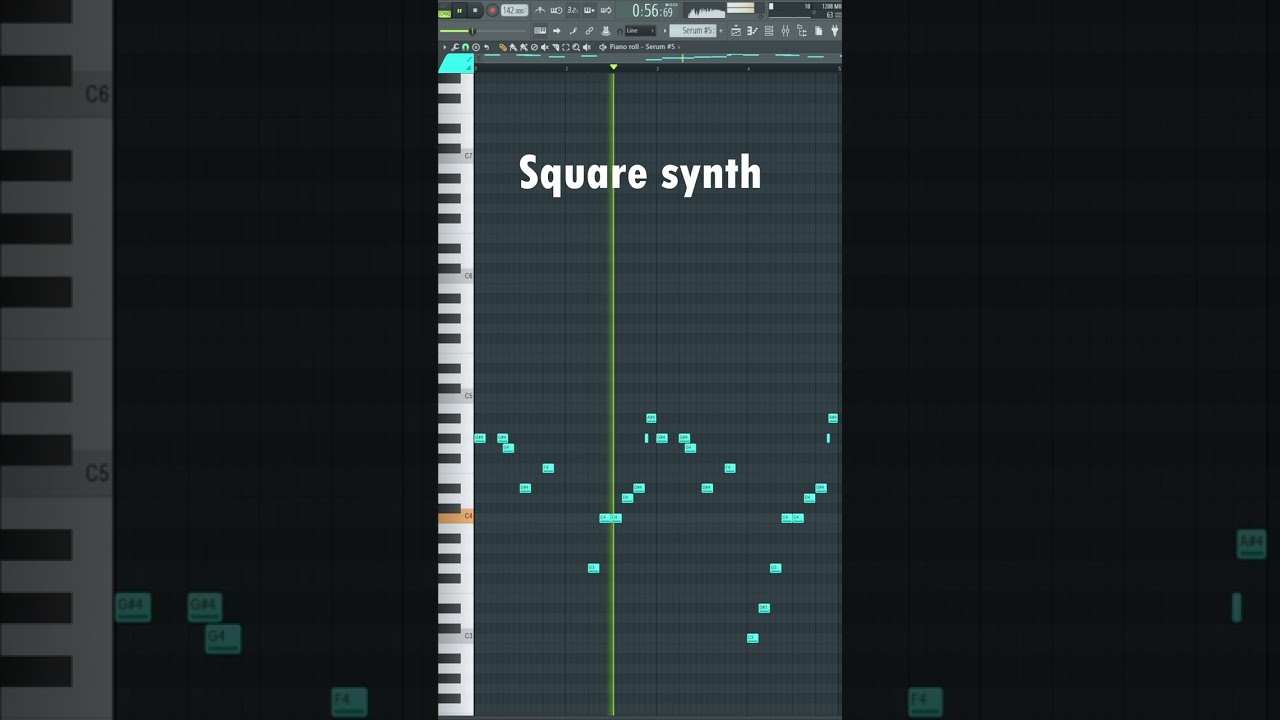Adjust the master volume slider
Viewport: 1280px width, 720px height.
point(482,31)
